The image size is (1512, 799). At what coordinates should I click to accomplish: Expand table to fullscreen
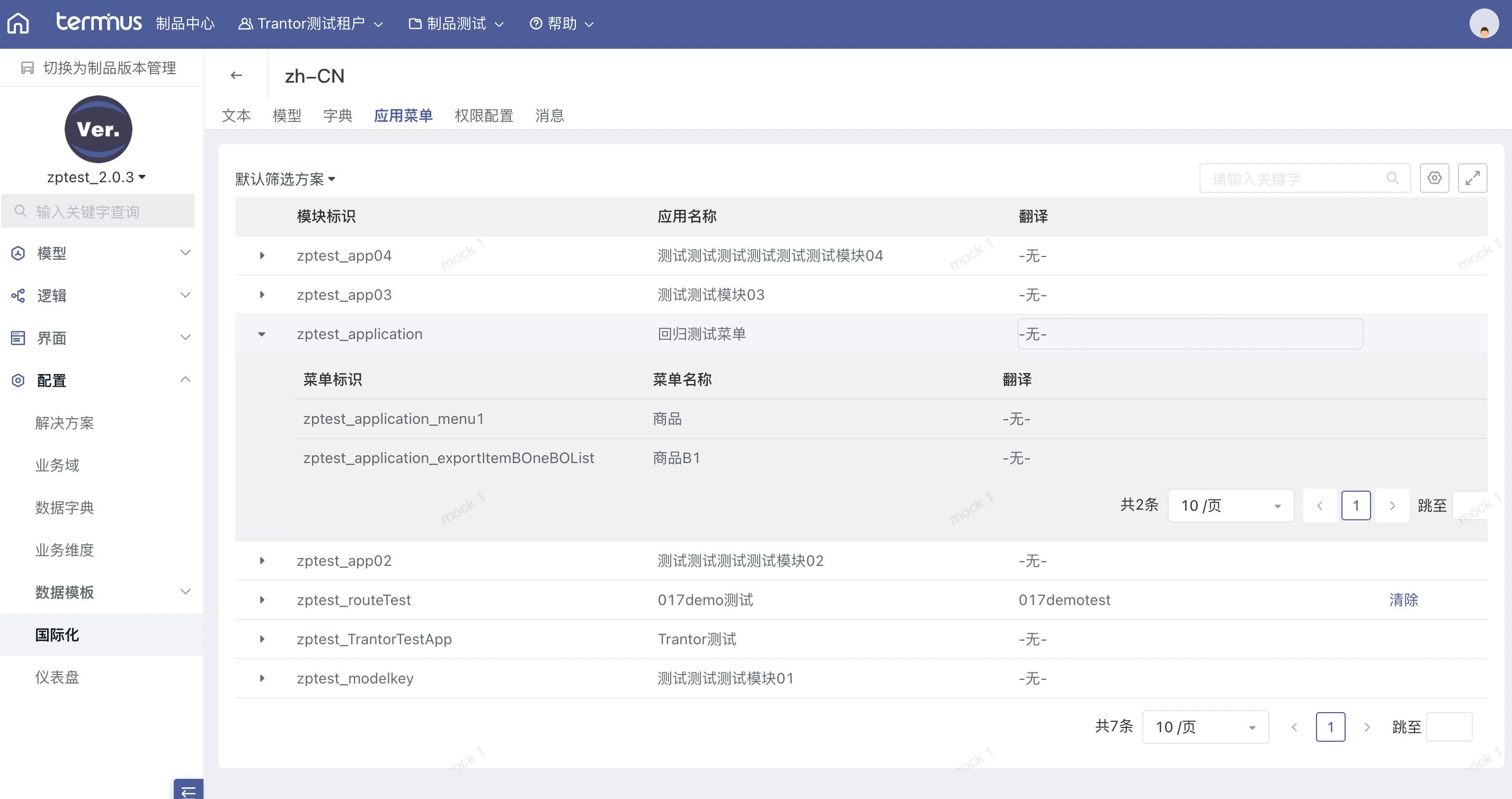[x=1472, y=178]
